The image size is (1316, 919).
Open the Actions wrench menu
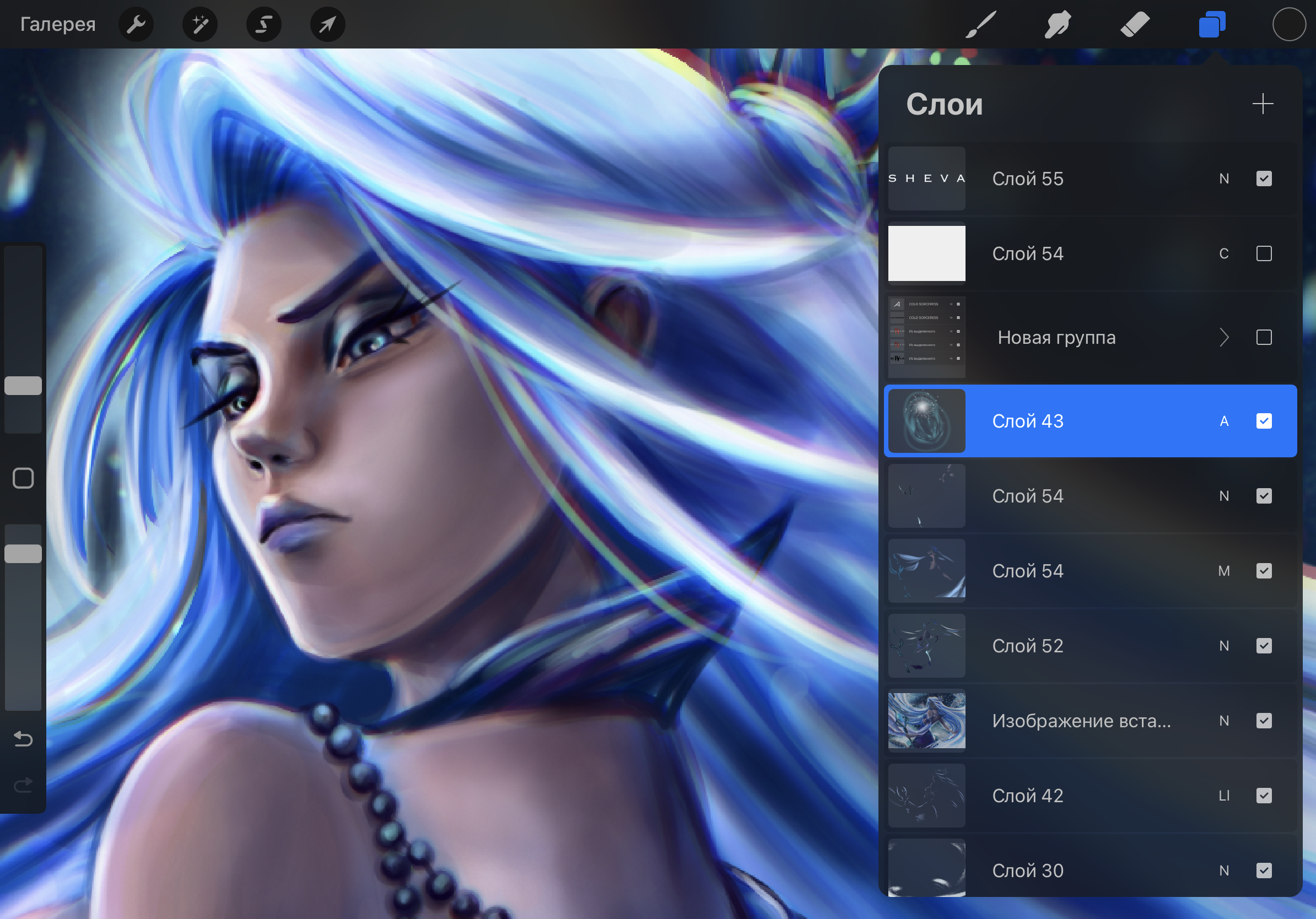click(x=136, y=25)
